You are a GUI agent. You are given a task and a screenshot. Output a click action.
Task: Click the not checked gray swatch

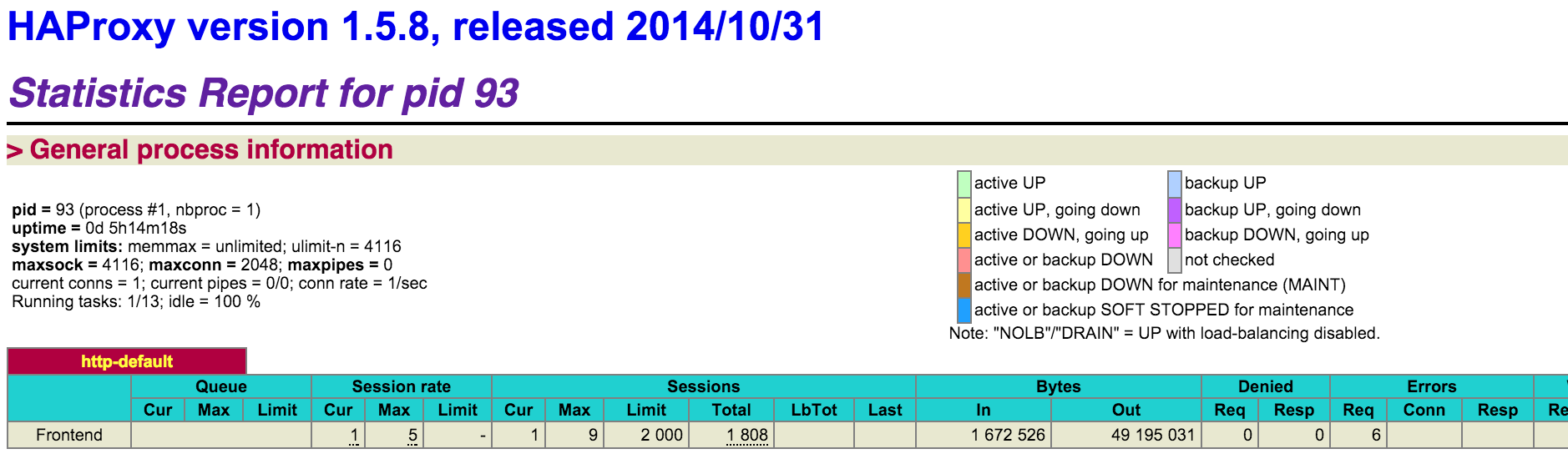coord(1174,260)
